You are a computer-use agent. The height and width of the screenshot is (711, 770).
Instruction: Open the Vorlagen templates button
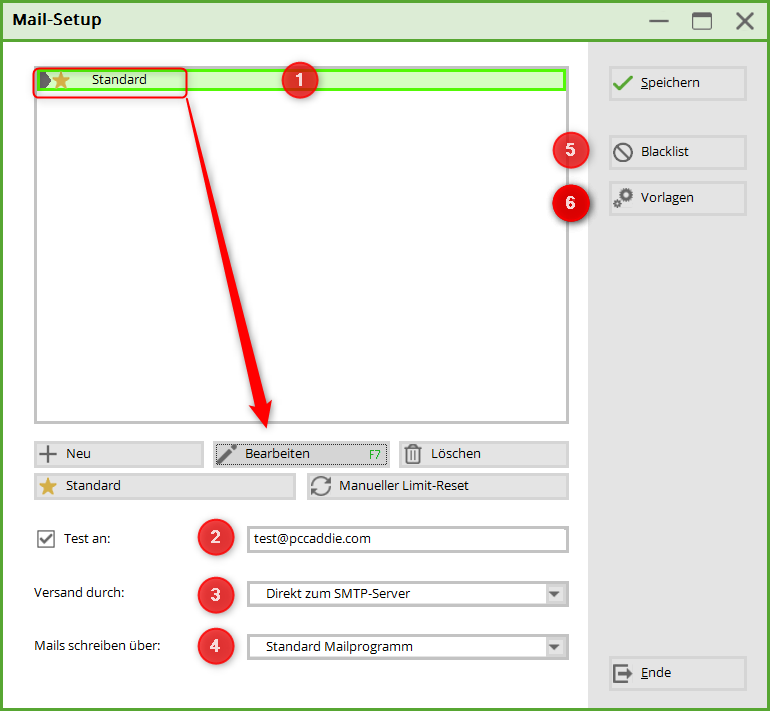click(678, 198)
